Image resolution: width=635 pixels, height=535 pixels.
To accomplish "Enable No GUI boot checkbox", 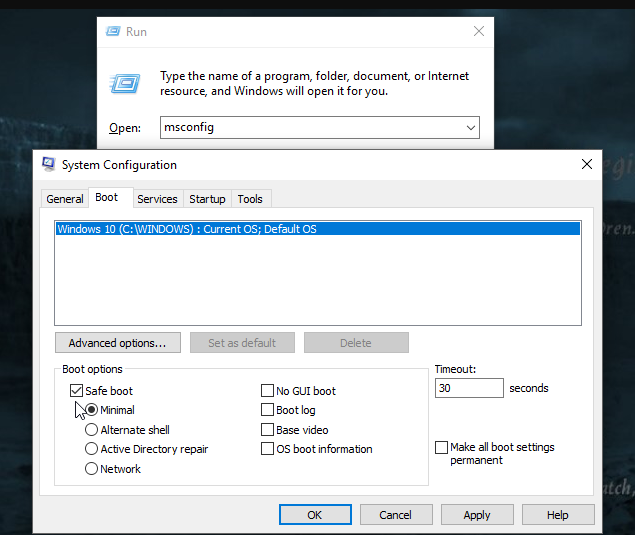I will click(267, 391).
